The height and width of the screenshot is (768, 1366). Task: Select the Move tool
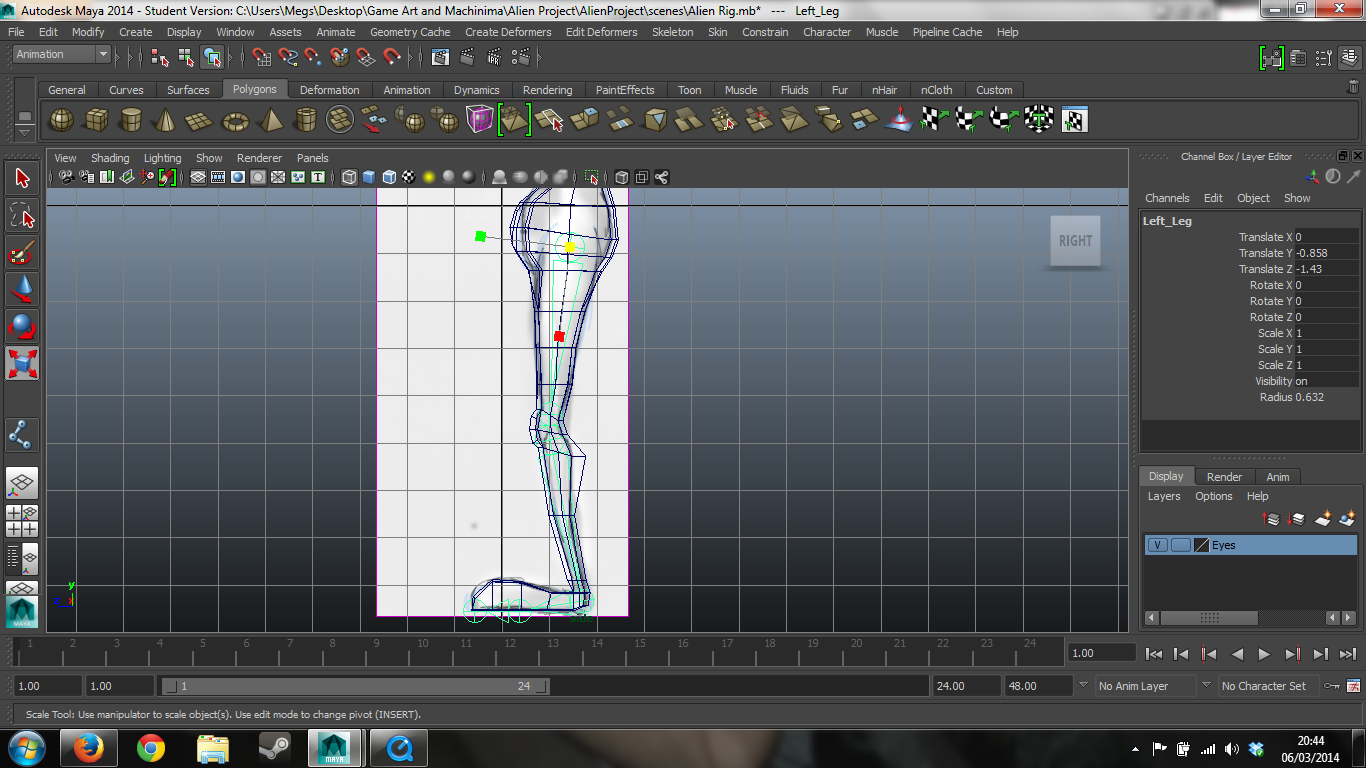point(22,289)
